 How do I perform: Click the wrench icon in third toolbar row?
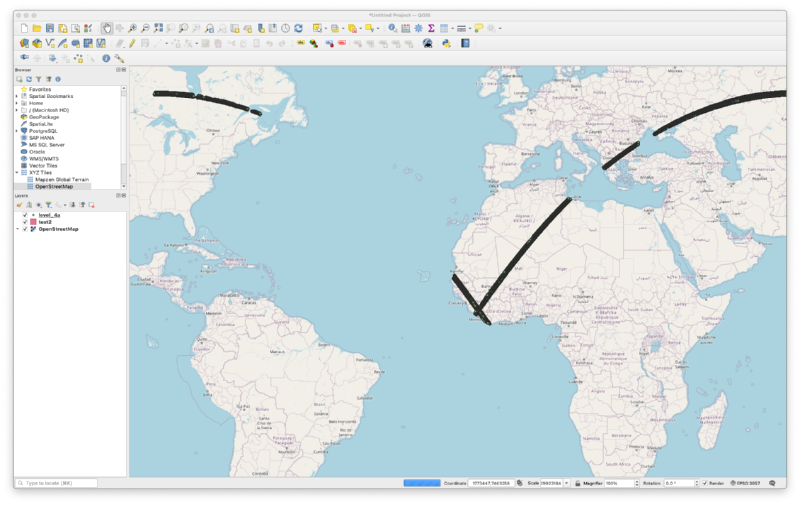[x=119, y=58]
